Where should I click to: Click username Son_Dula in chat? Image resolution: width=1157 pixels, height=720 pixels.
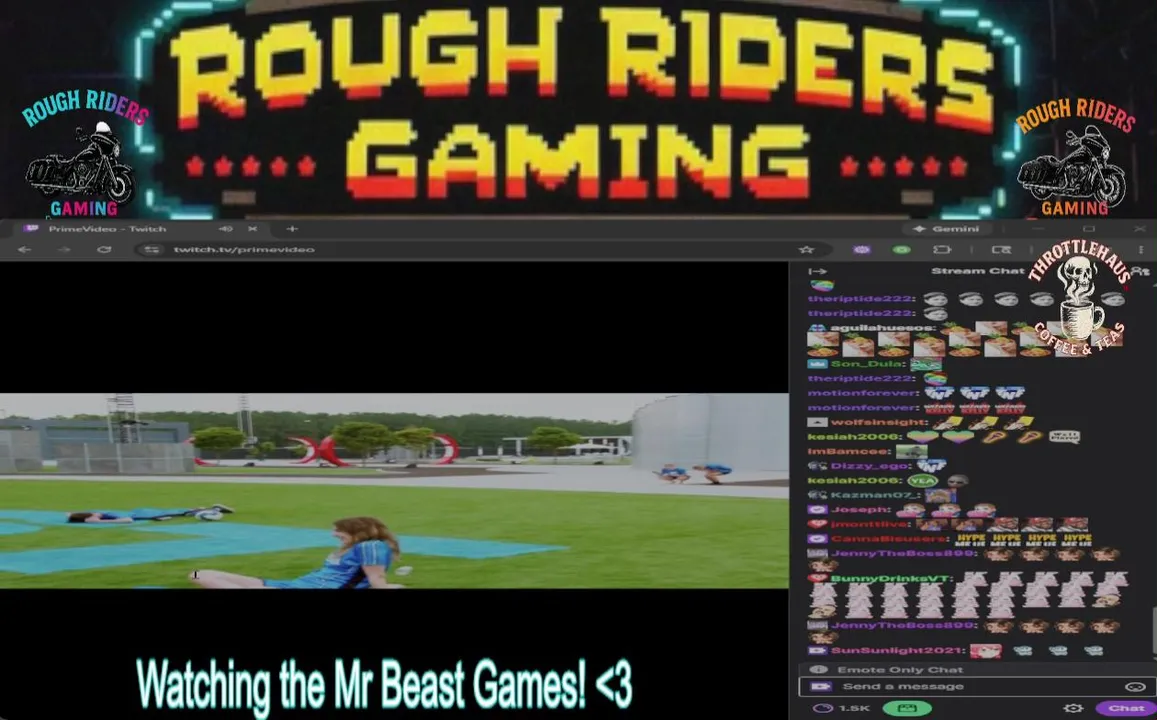coord(867,364)
